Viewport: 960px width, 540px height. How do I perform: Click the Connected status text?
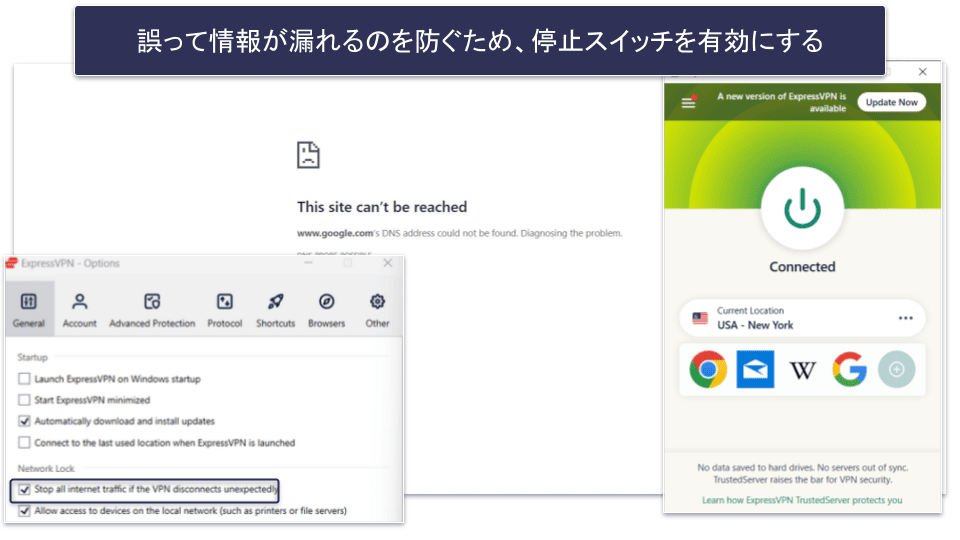click(x=802, y=267)
